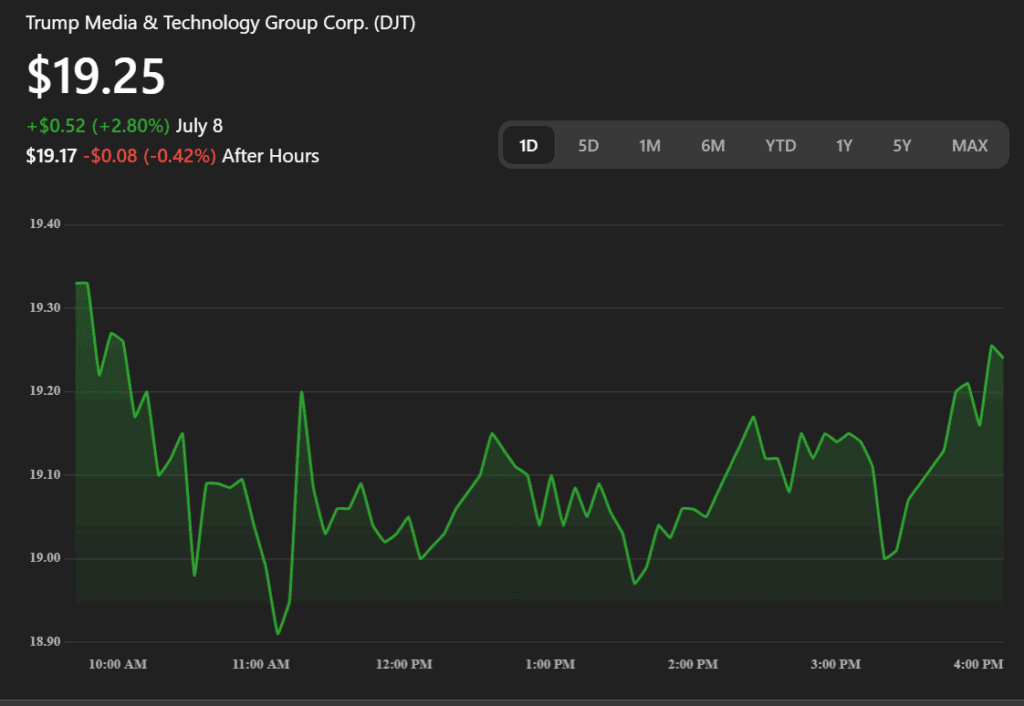Click the $19.25 current price
Screen dimensions: 1024x706
[x=96, y=76]
